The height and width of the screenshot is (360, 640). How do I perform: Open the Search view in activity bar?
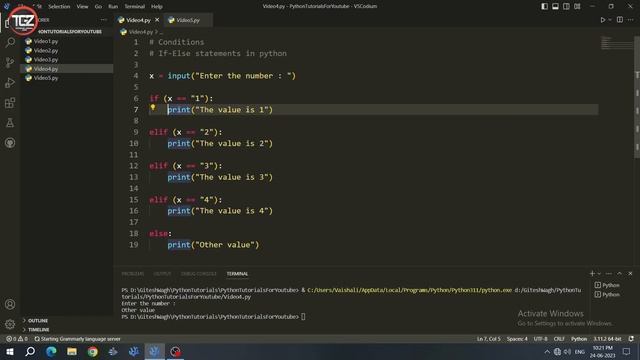(x=10, y=42)
